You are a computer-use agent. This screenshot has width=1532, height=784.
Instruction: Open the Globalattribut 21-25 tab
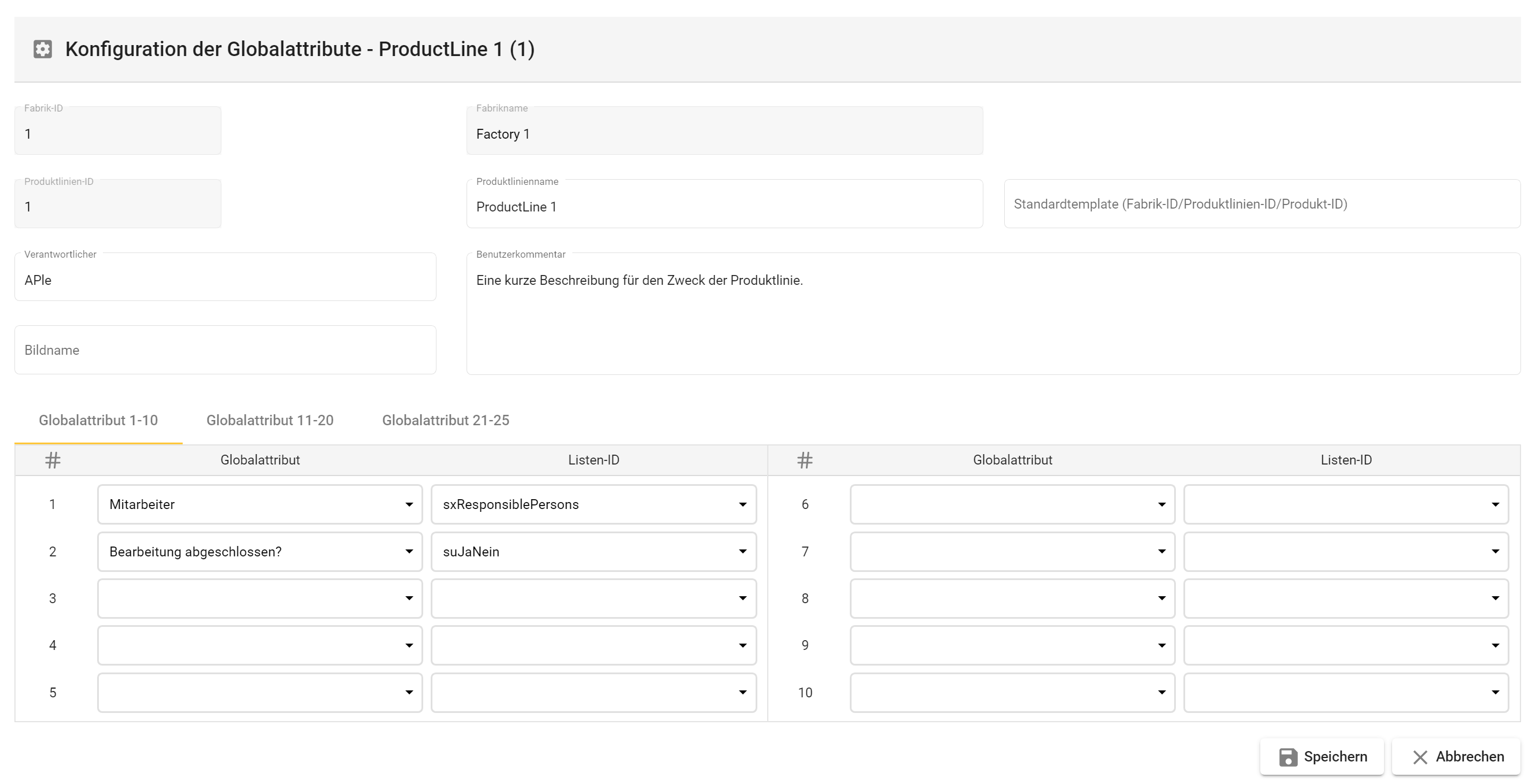click(x=446, y=420)
